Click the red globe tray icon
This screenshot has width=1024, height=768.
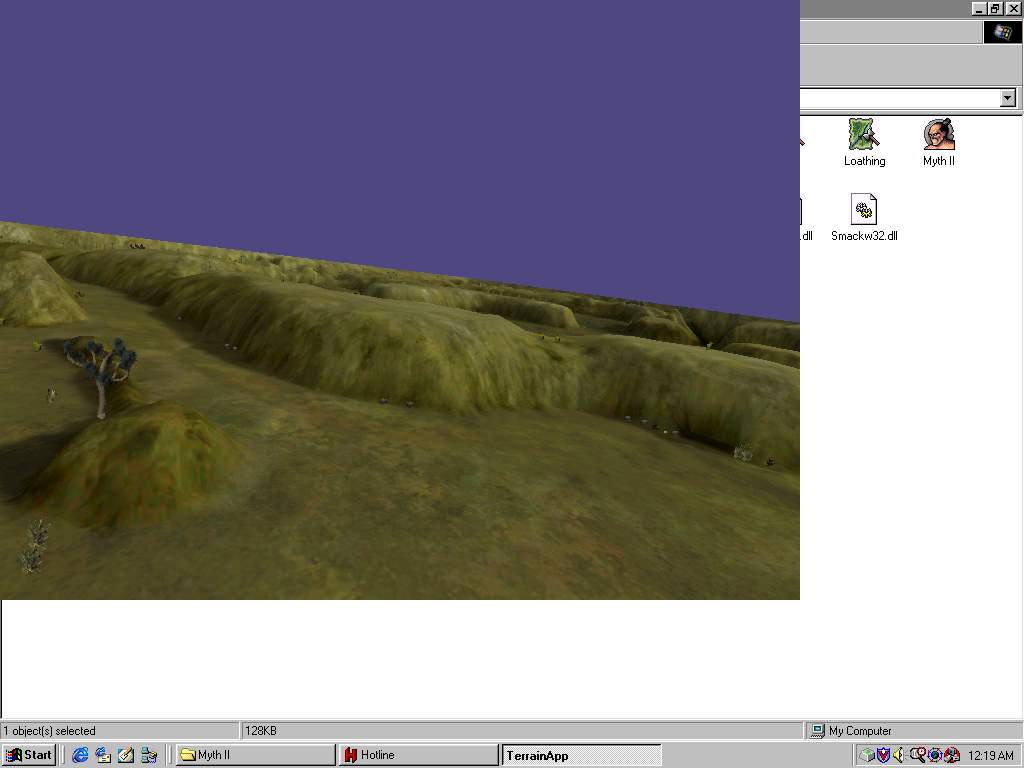pos(951,755)
